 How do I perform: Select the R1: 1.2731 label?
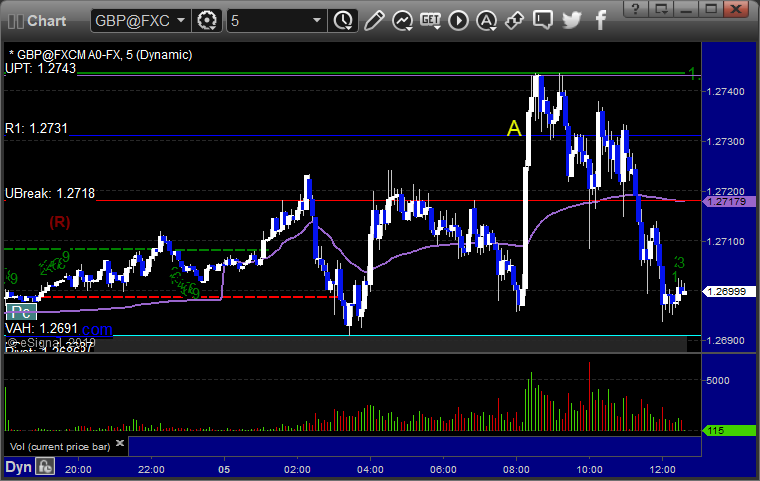point(36,128)
